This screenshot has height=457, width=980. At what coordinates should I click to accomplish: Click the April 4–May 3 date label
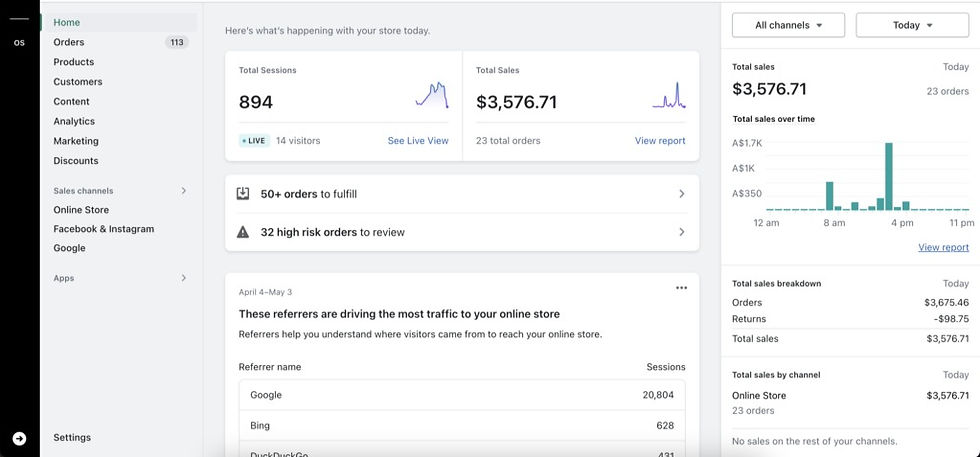tap(265, 292)
